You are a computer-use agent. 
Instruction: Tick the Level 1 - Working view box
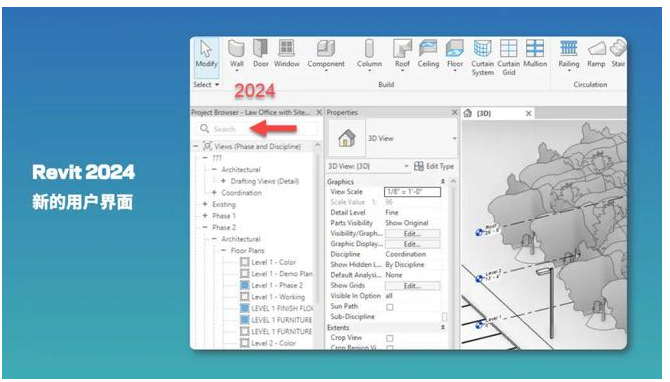click(x=245, y=297)
